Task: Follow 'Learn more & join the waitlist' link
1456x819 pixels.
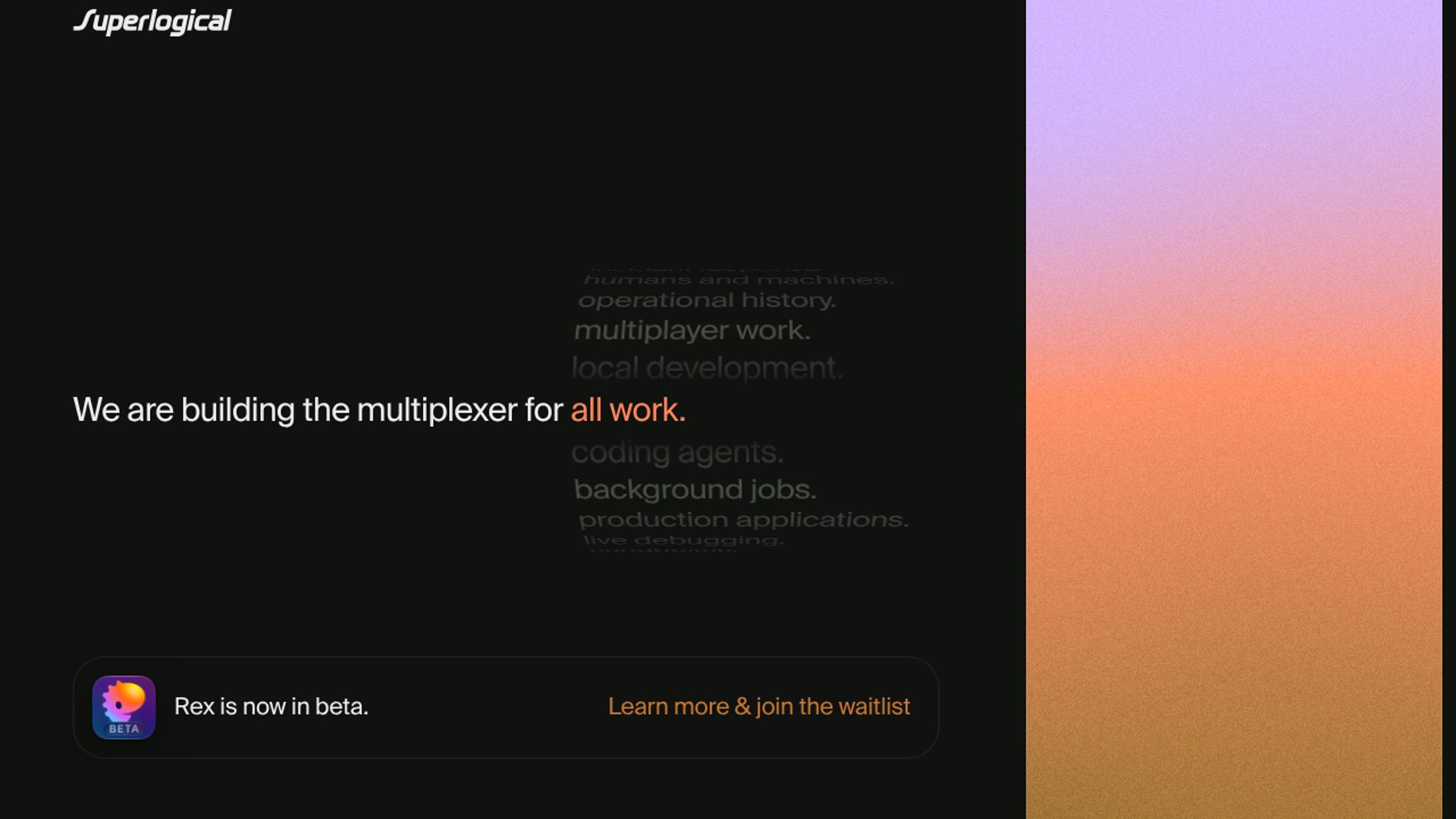Action: tap(758, 706)
